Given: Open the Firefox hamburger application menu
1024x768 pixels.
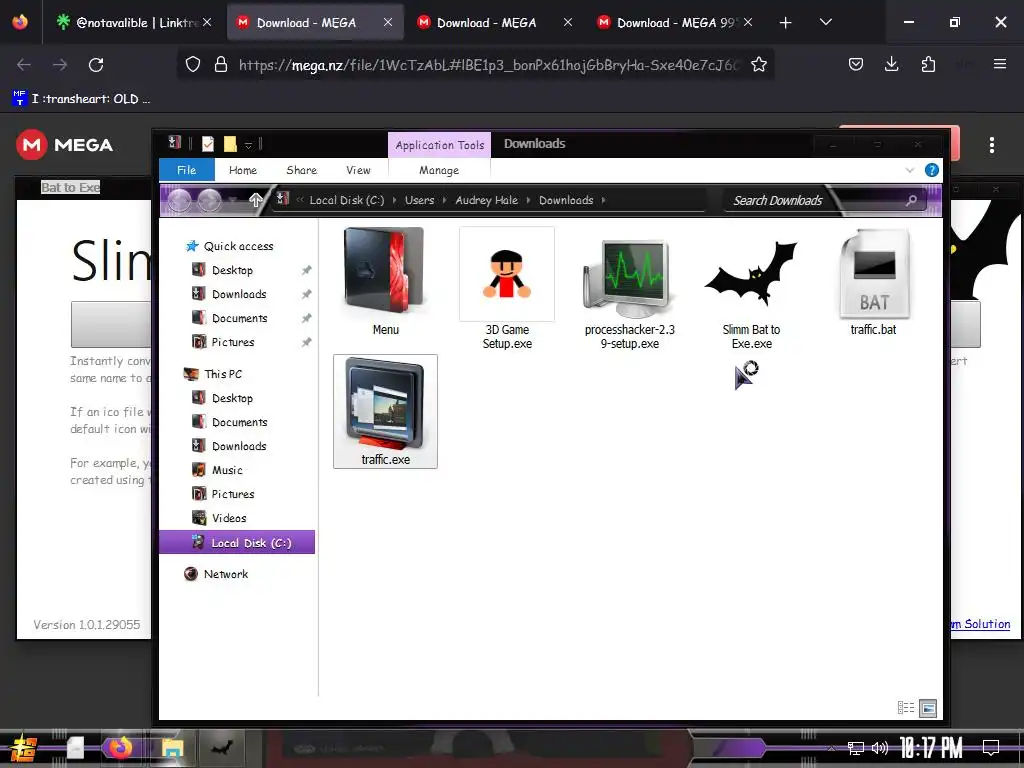Looking at the screenshot, I should [x=1000, y=64].
